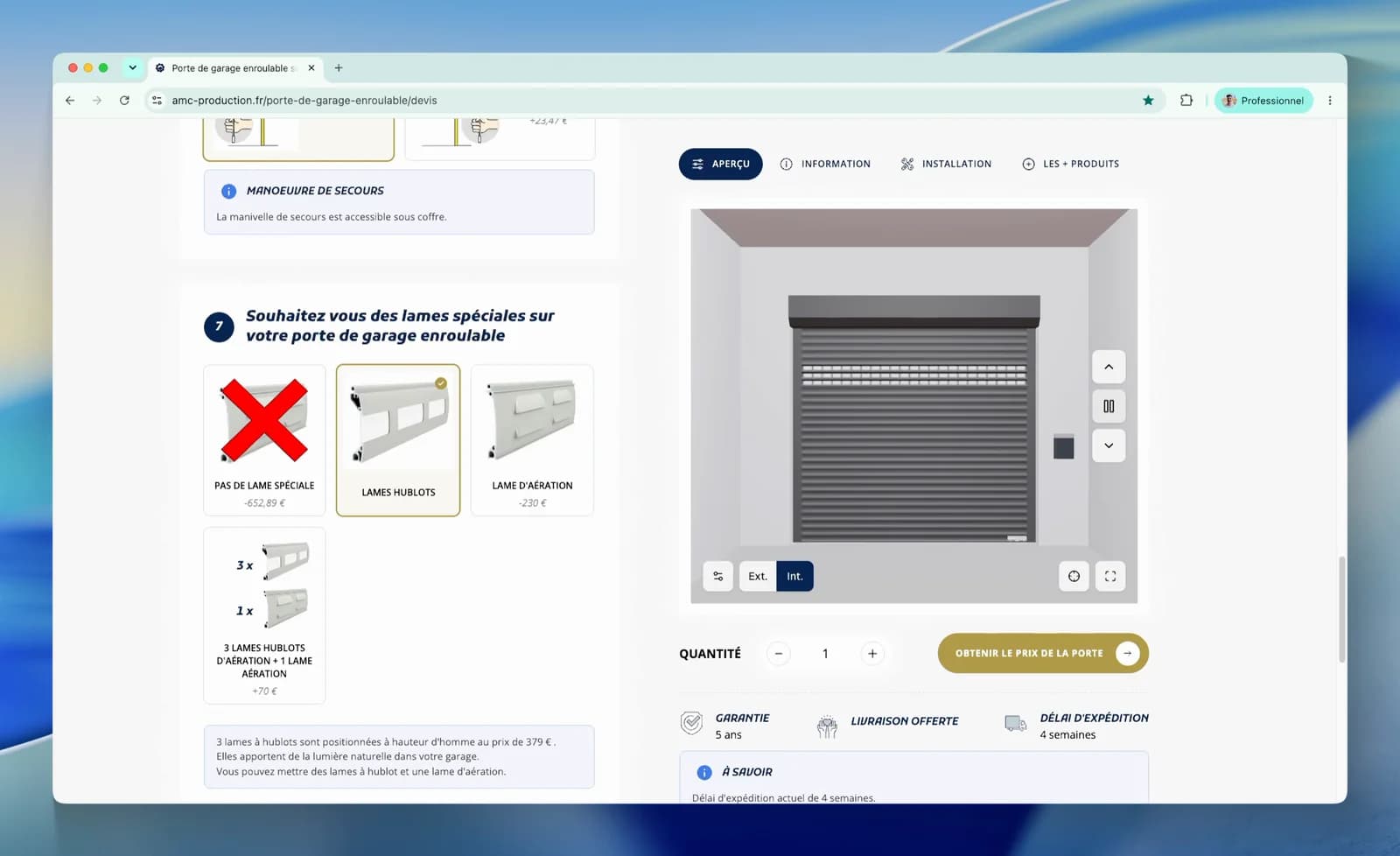1400x856 pixels.
Task: Click the page vertical scrollbar
Action: click(1341, 609)
